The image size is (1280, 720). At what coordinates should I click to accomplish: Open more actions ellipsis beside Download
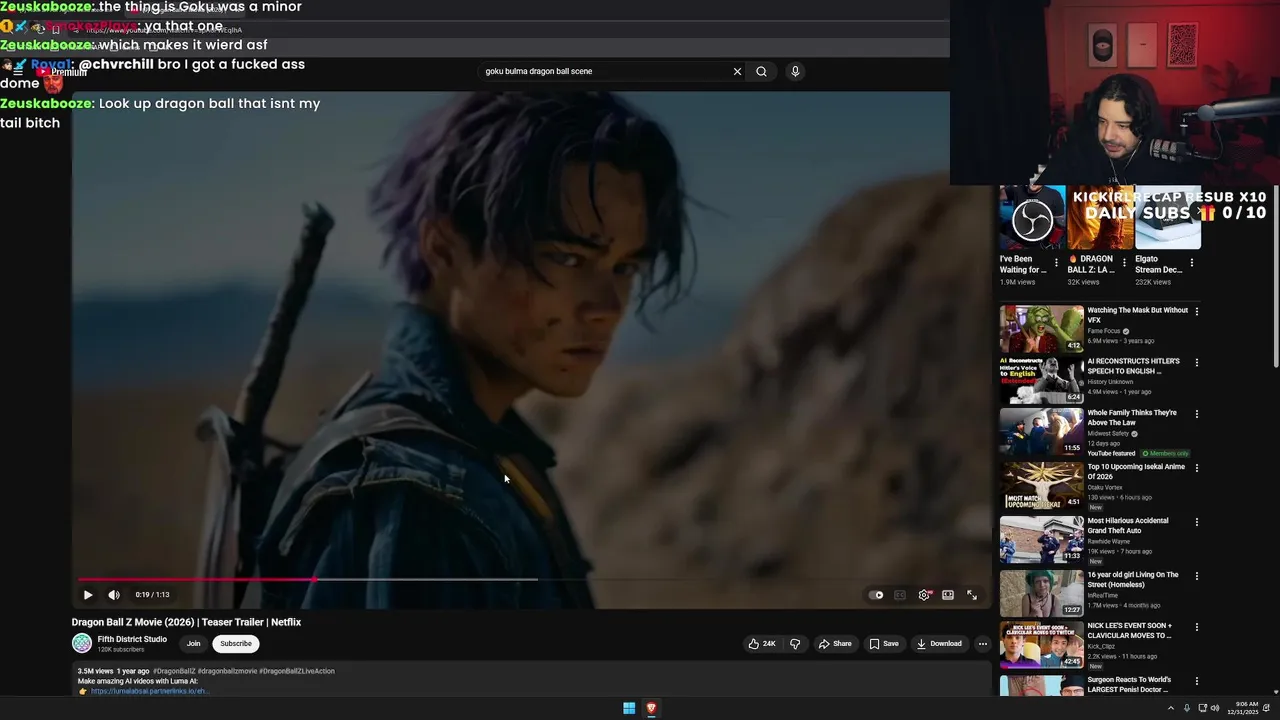coord(982,644)
